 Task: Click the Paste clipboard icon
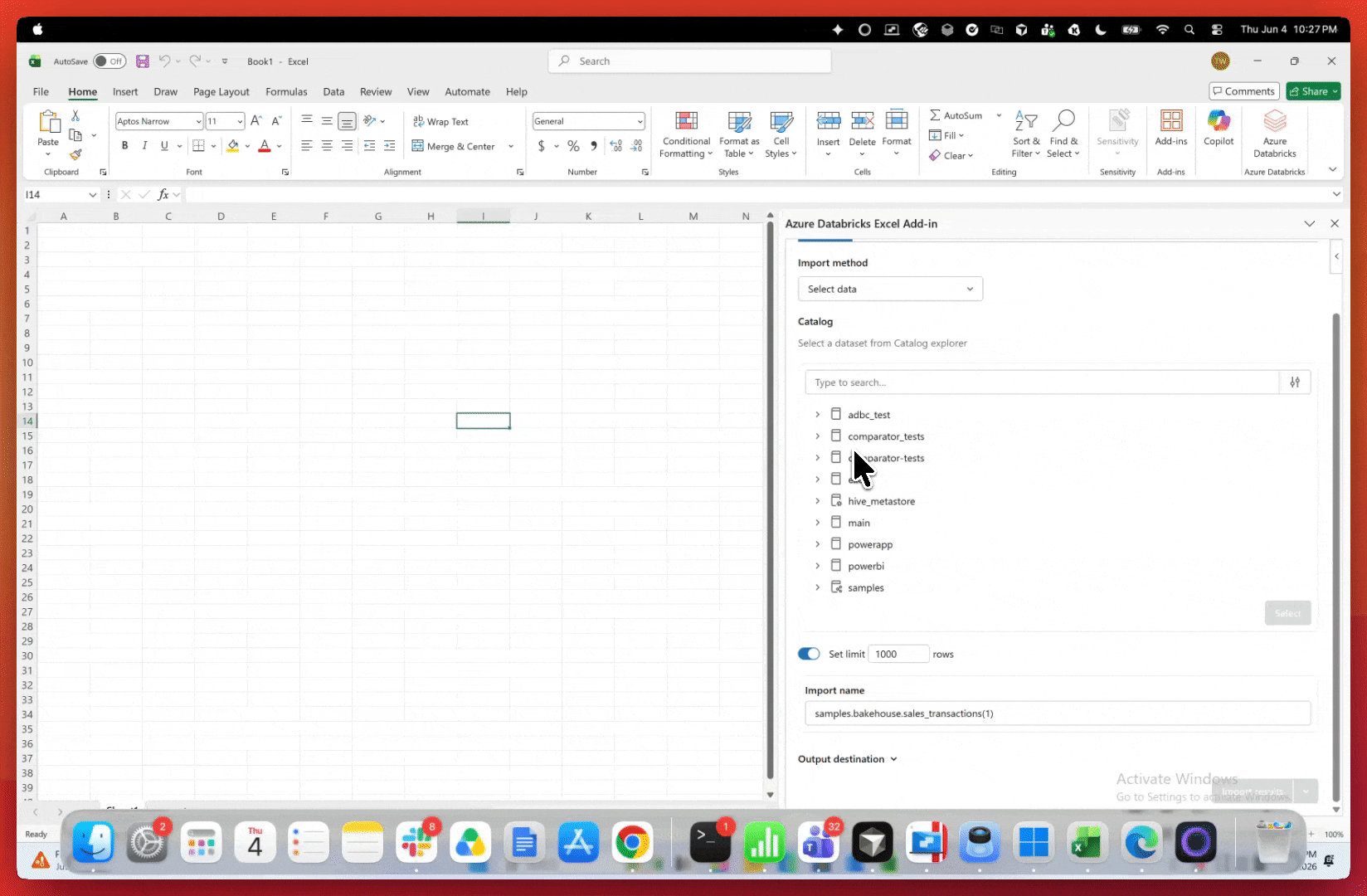tap(49, 123)
